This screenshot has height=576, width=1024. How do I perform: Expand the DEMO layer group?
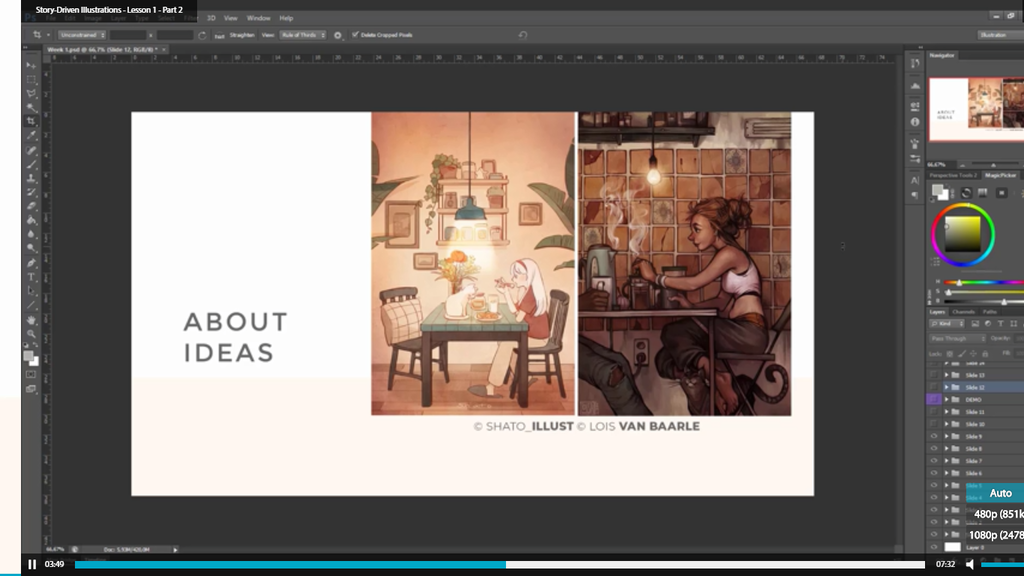tap(946, 400)
